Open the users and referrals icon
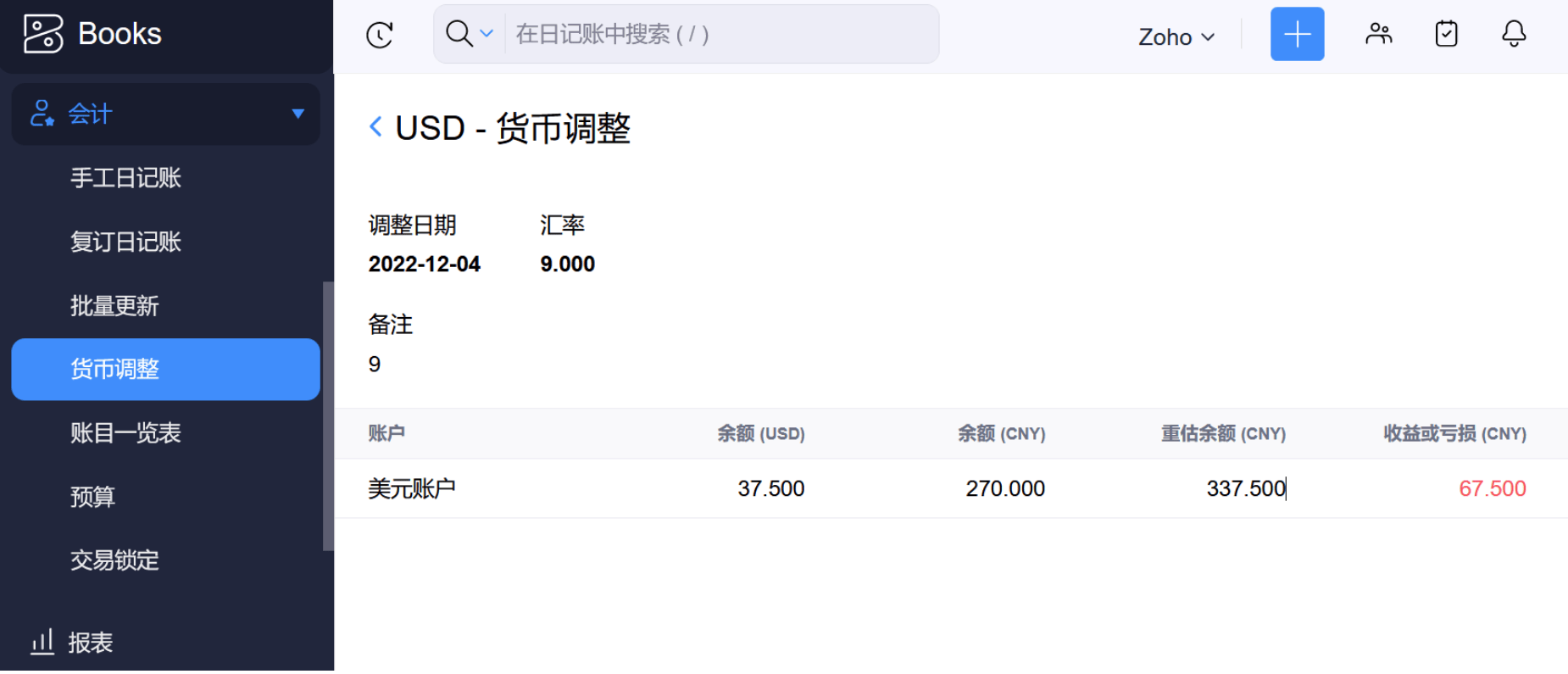This screenshot has height=674, width=1568. pos(1379,34)
